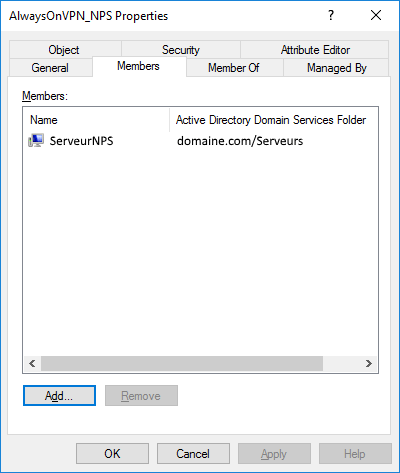
Task: Sort by the Name column header
Action: point(96,120)
